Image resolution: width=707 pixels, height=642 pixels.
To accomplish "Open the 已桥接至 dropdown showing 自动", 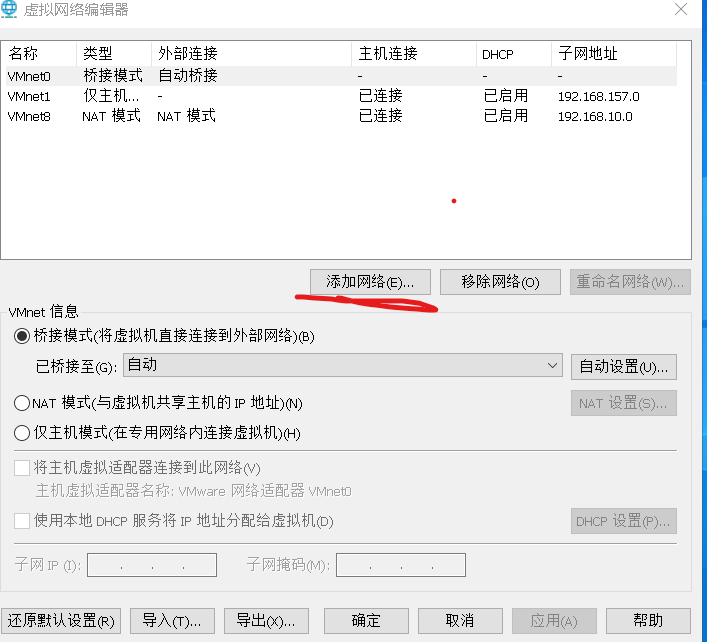I will (x=343, y=365).
